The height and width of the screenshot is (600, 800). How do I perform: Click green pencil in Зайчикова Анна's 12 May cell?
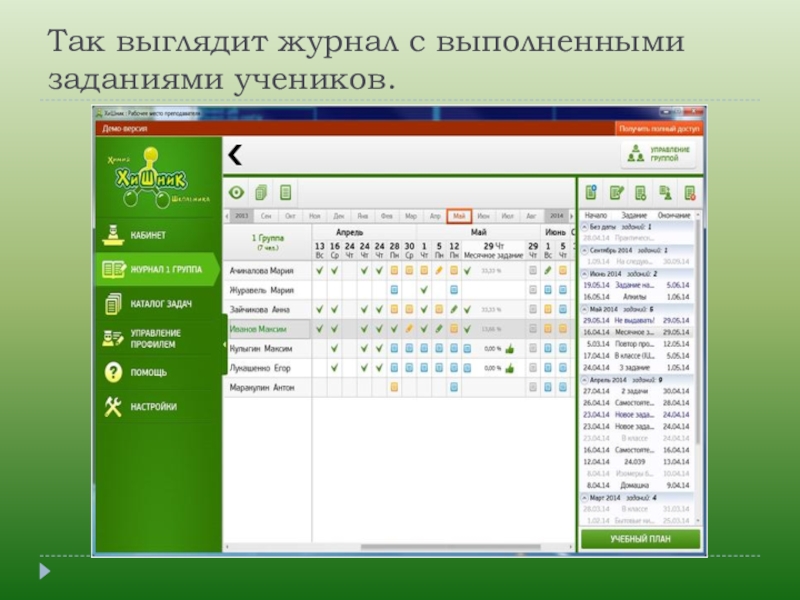[454, 309]
